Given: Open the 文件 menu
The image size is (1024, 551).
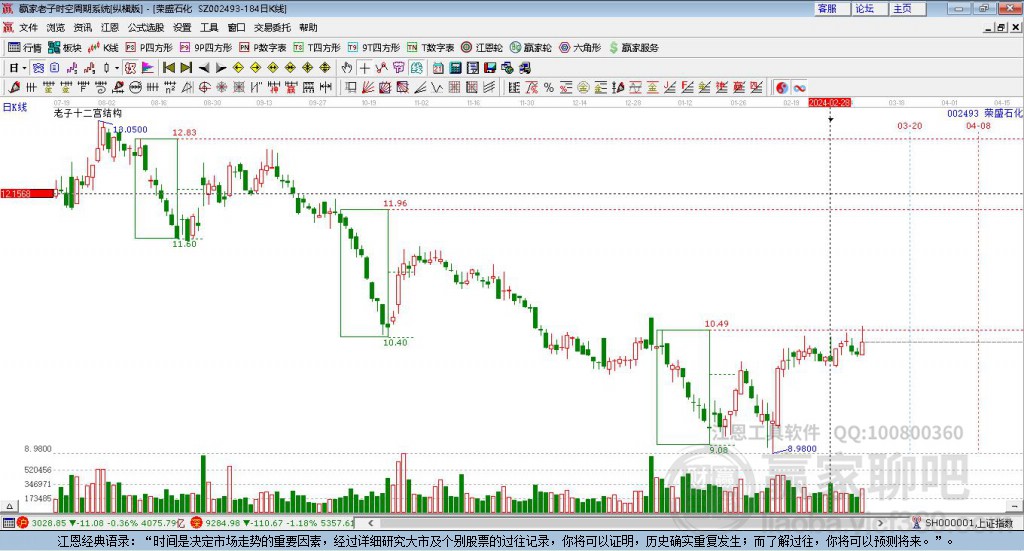Looking at the screenshot, I should [x=29, y=27].
